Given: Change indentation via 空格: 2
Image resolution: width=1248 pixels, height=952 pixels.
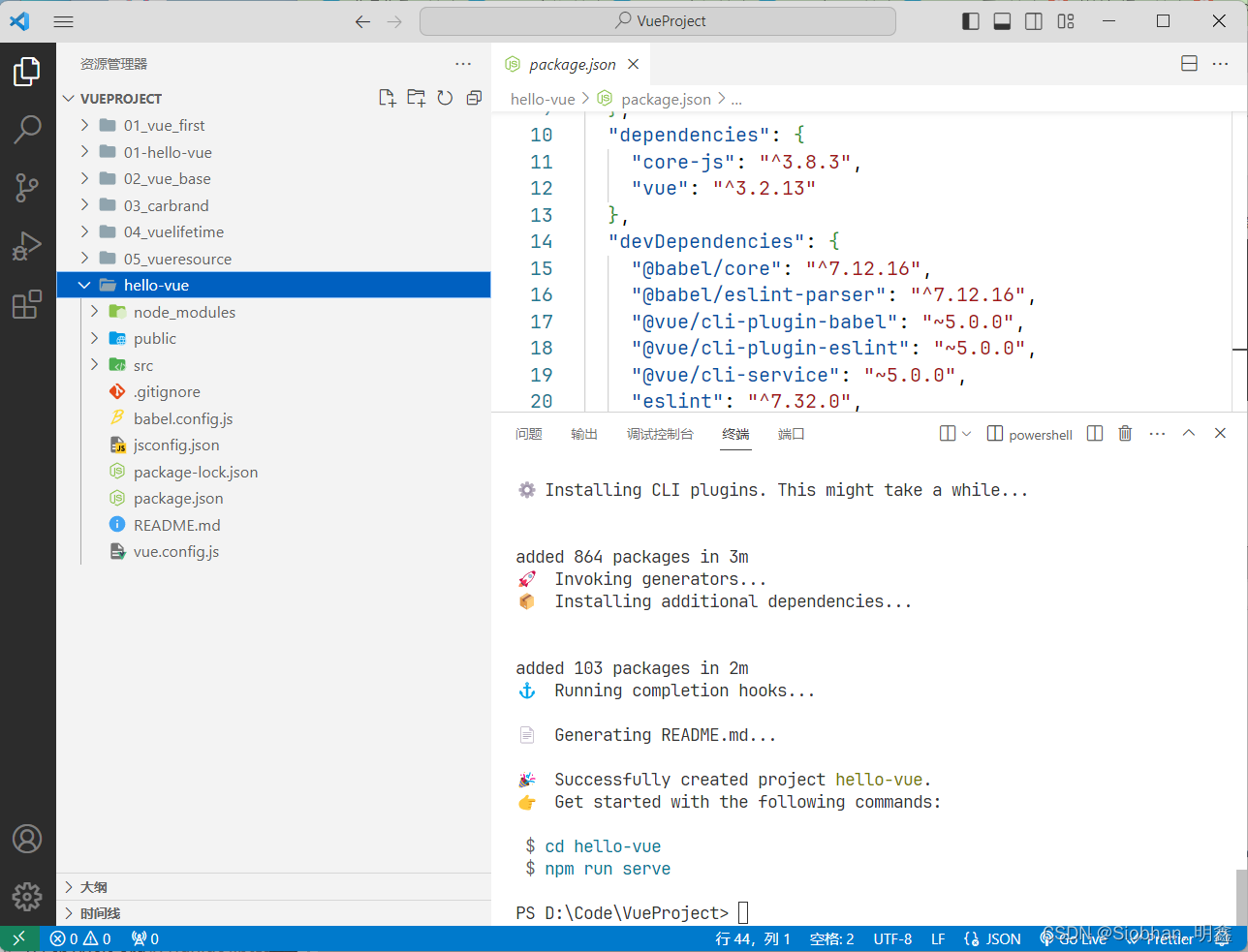Looking at the screenshot, I should (832, 938).
